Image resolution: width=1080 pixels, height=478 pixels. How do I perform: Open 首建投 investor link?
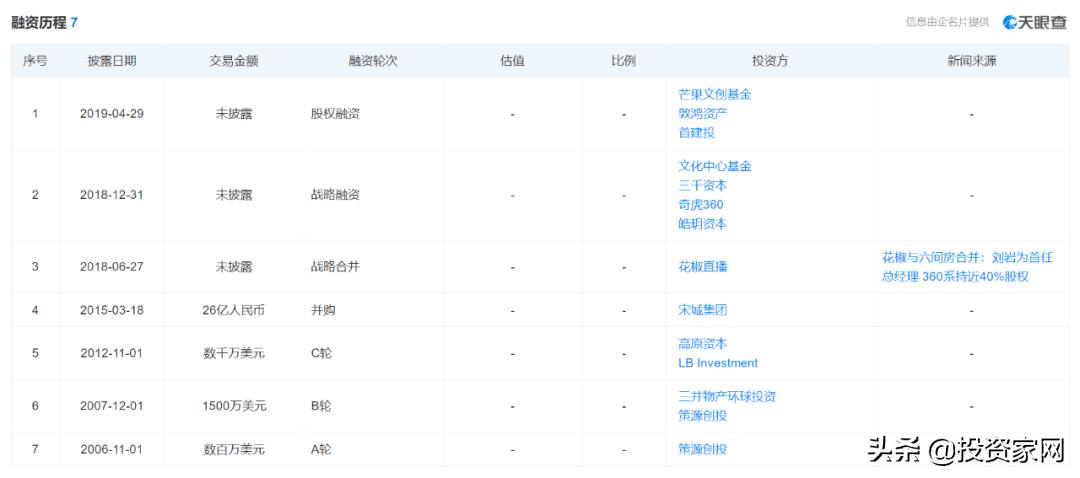(x=696, y=133)
